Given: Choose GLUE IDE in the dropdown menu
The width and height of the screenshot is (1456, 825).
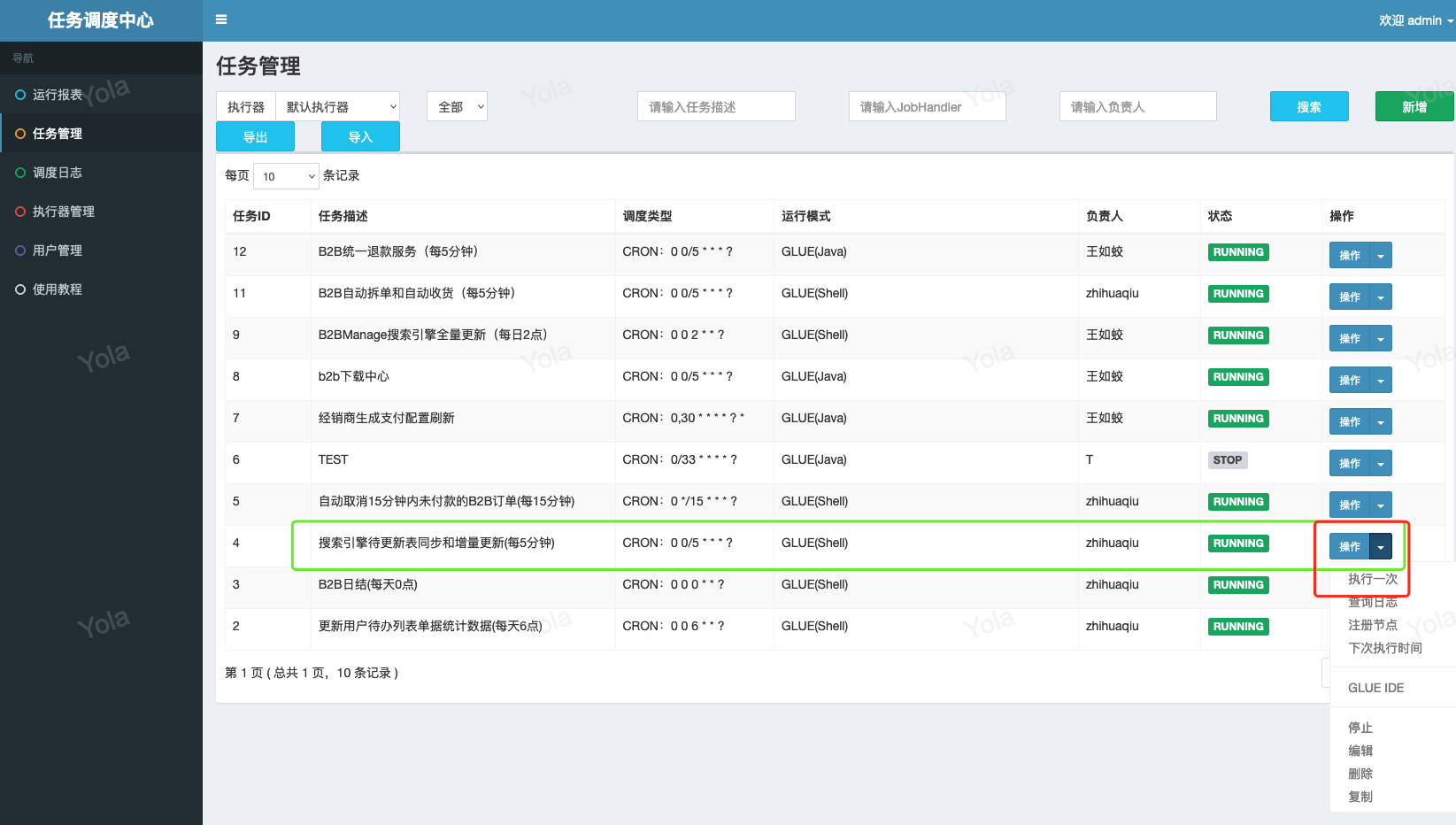Looking at the screenshot, I should tap(1375, 688).
